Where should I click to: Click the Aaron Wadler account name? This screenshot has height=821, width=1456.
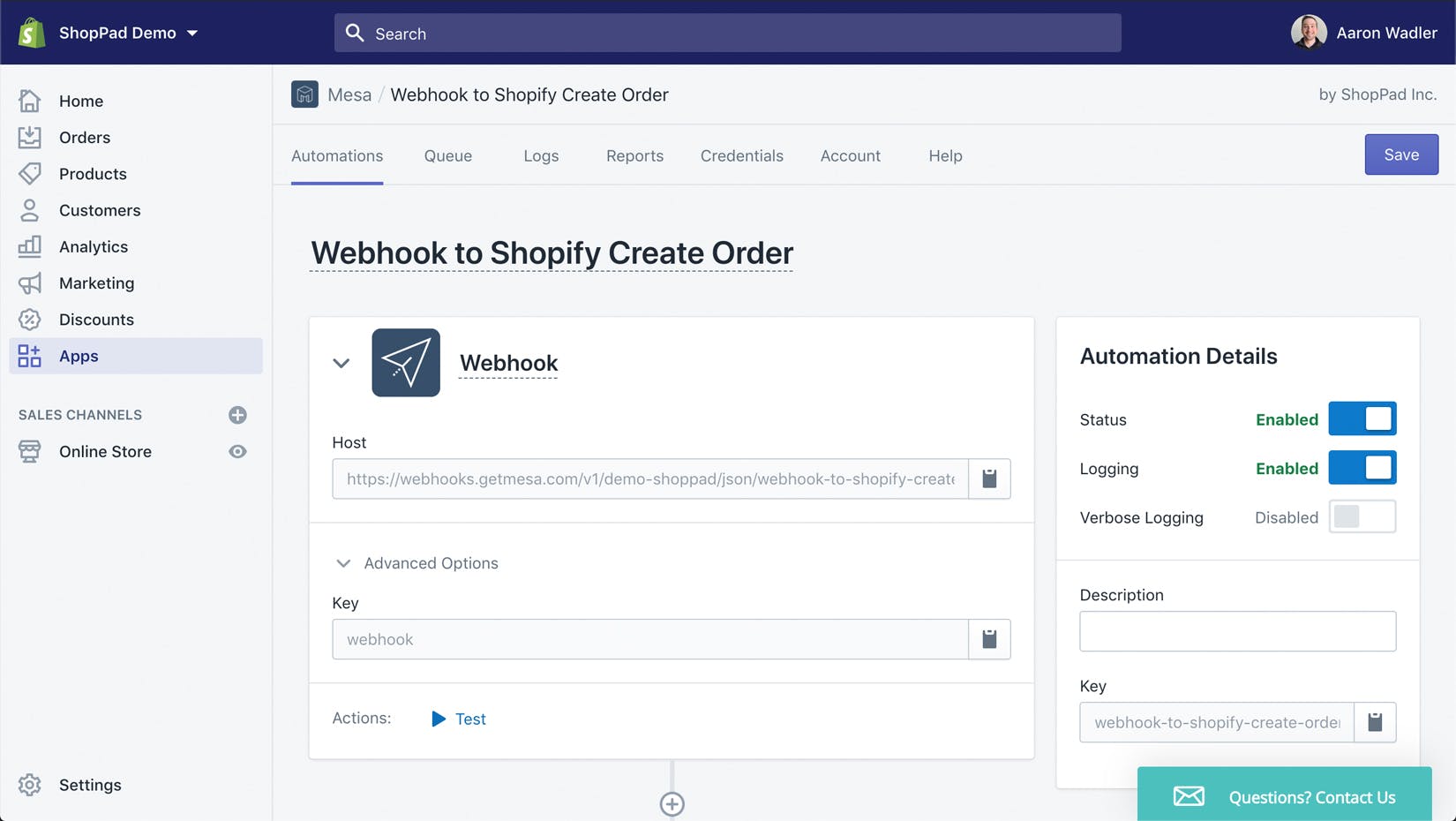click(1386, 33)
